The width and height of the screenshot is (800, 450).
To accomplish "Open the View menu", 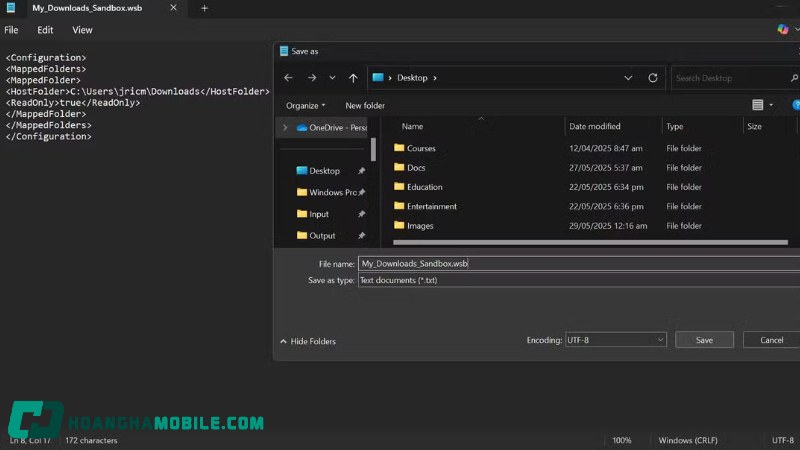I will point(82,30).
